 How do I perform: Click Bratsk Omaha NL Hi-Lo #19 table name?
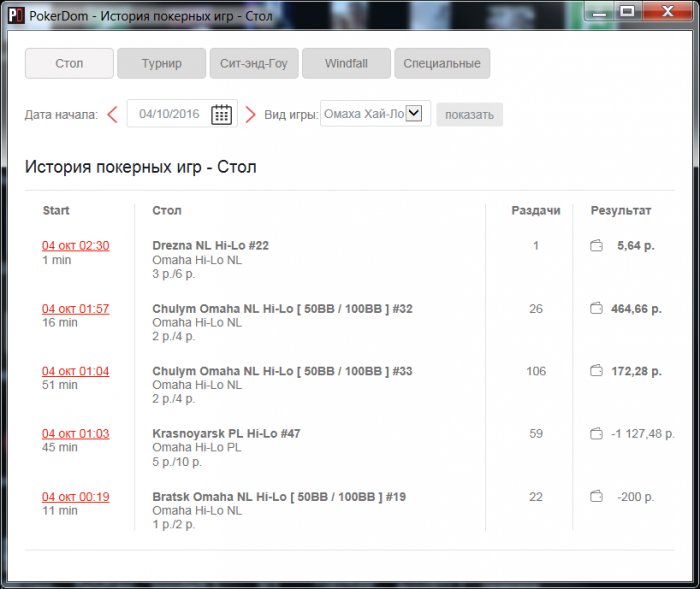(x=279, y=497)
